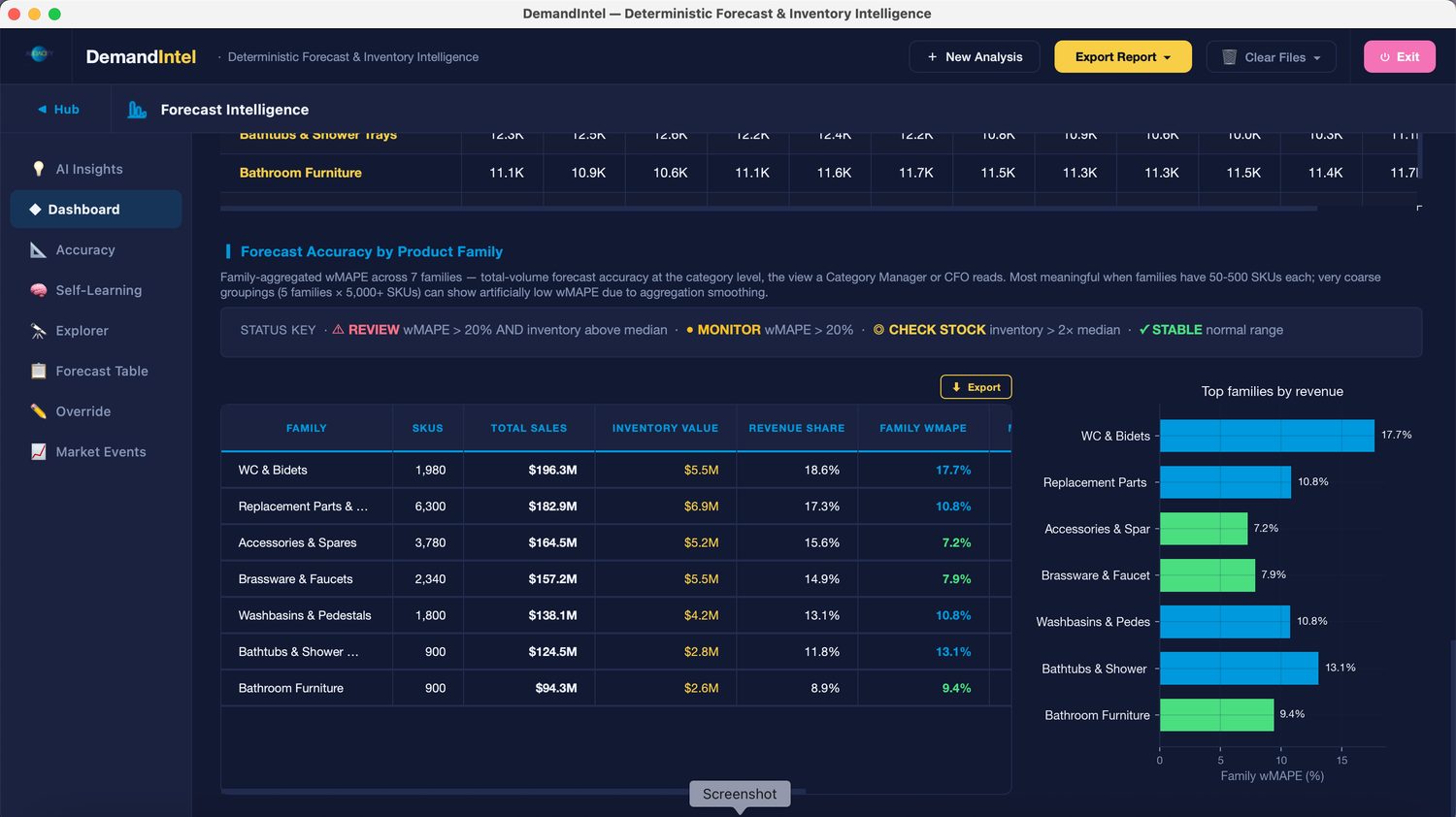Click the download arrow on Export button
Screen dimensions: 1456x817
pos(956,387)
